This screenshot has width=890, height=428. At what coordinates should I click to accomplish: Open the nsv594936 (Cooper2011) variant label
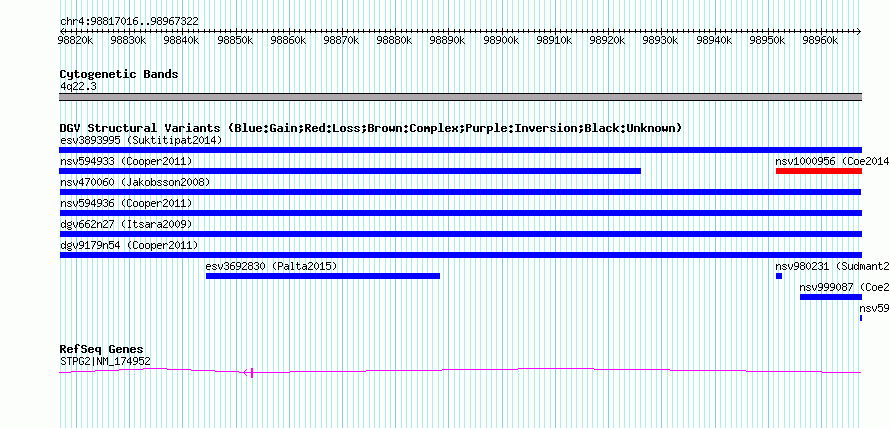(x=126, y=203)
